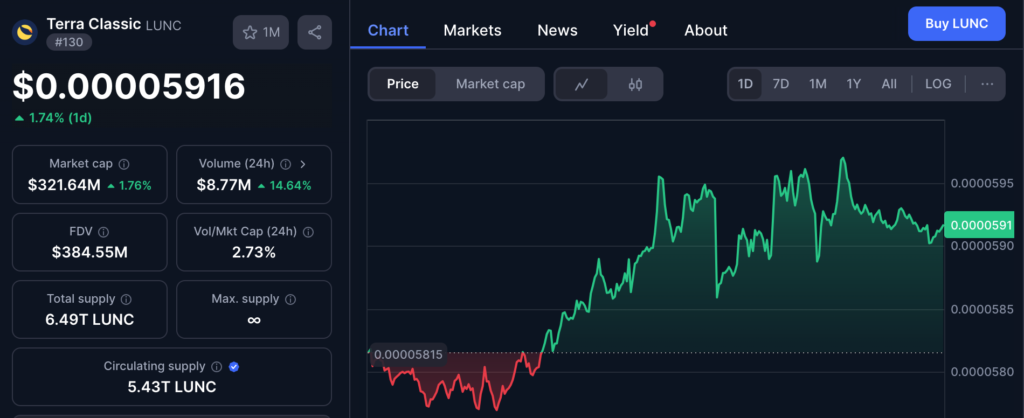Screen dimensions: 1024x418
Task: Click info icon next to Market cap
Action: click(122, 164)
